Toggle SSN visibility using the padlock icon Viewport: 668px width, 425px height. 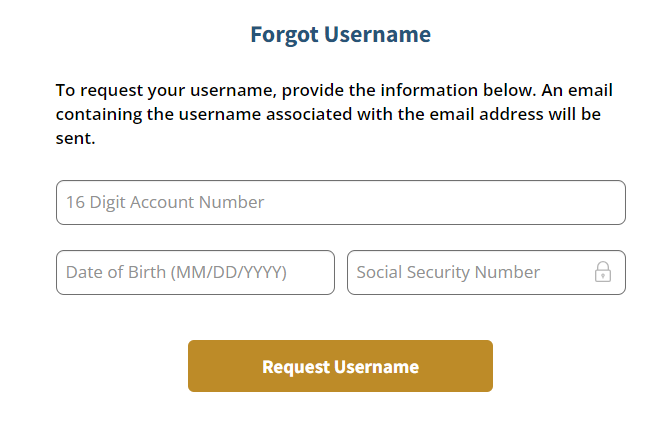[603, 272]
